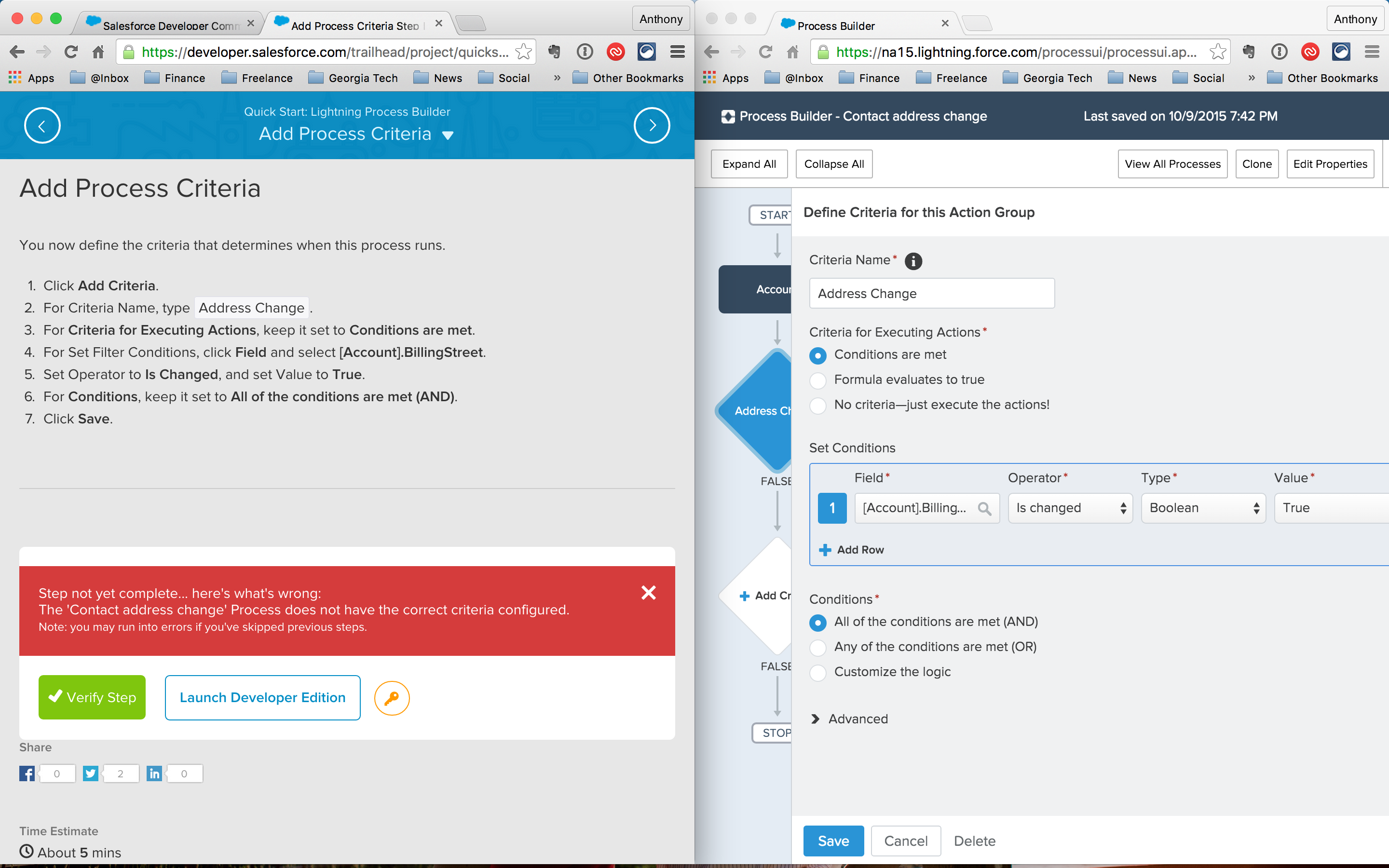The width and height of the screenshot is (1389, 868).
Task: Choose Any of the conditions are met (OR)
Action: (818, 648)
